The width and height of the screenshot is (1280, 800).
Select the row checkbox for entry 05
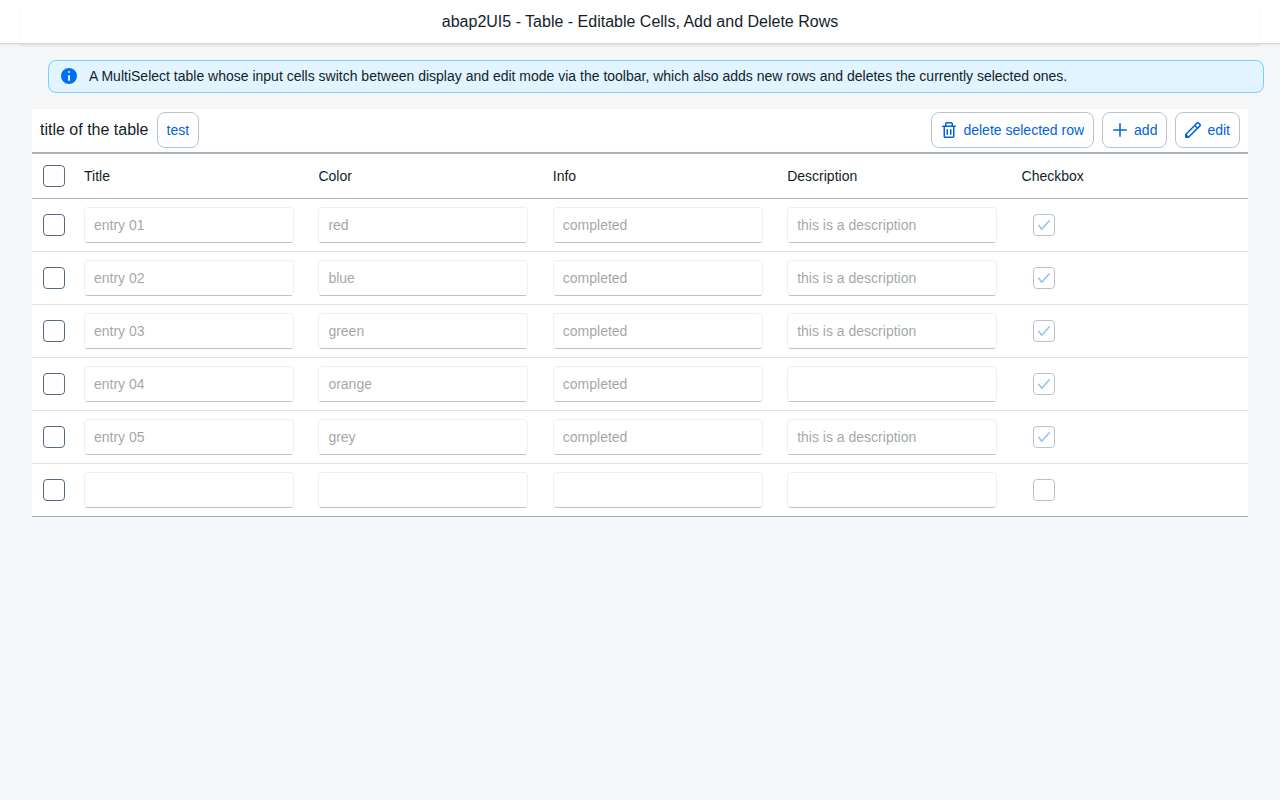point(54,437)
